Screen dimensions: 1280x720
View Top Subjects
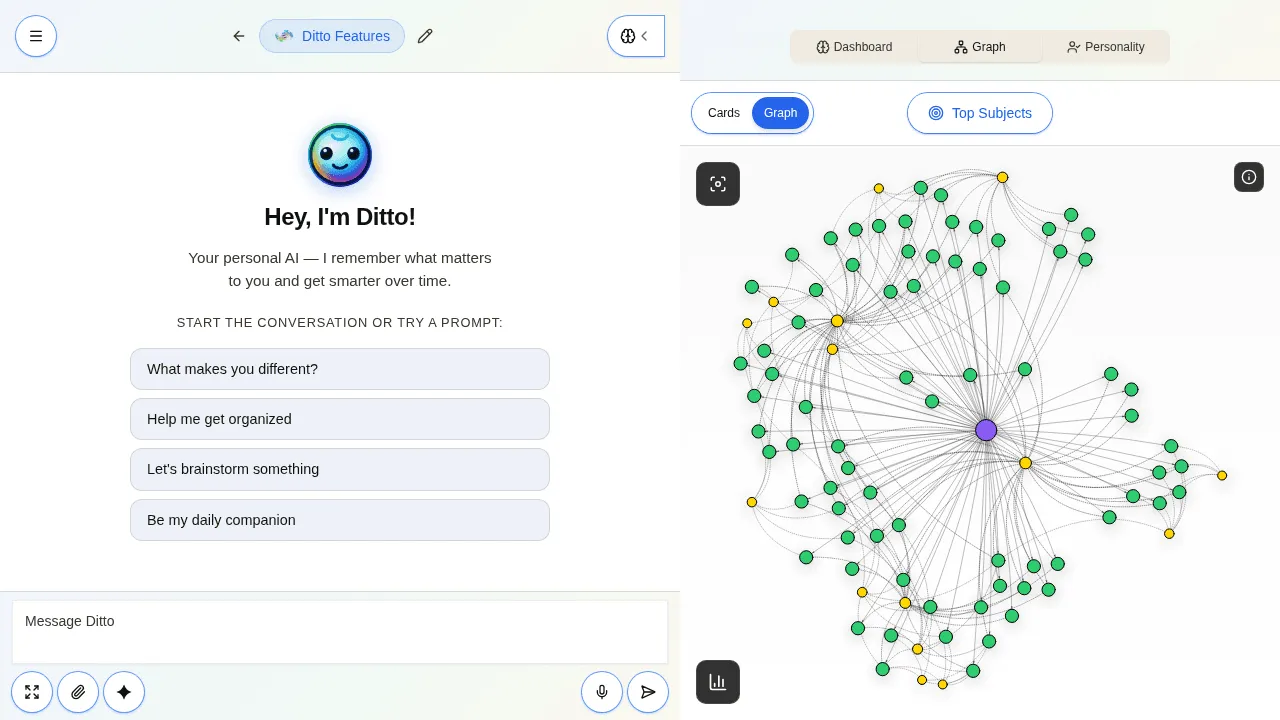click(980, 113)
